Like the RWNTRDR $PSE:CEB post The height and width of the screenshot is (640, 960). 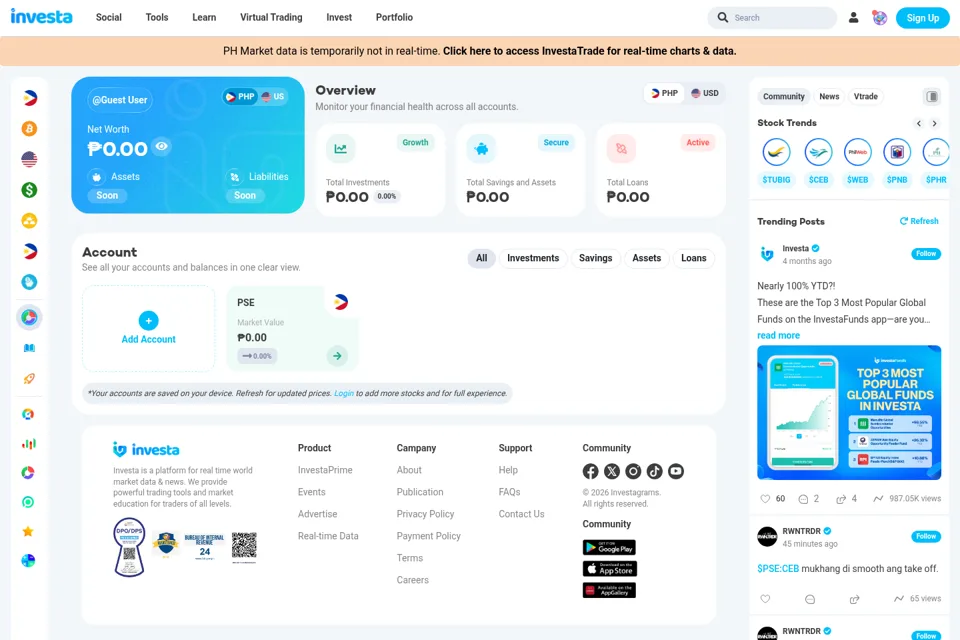pos(765,599)
